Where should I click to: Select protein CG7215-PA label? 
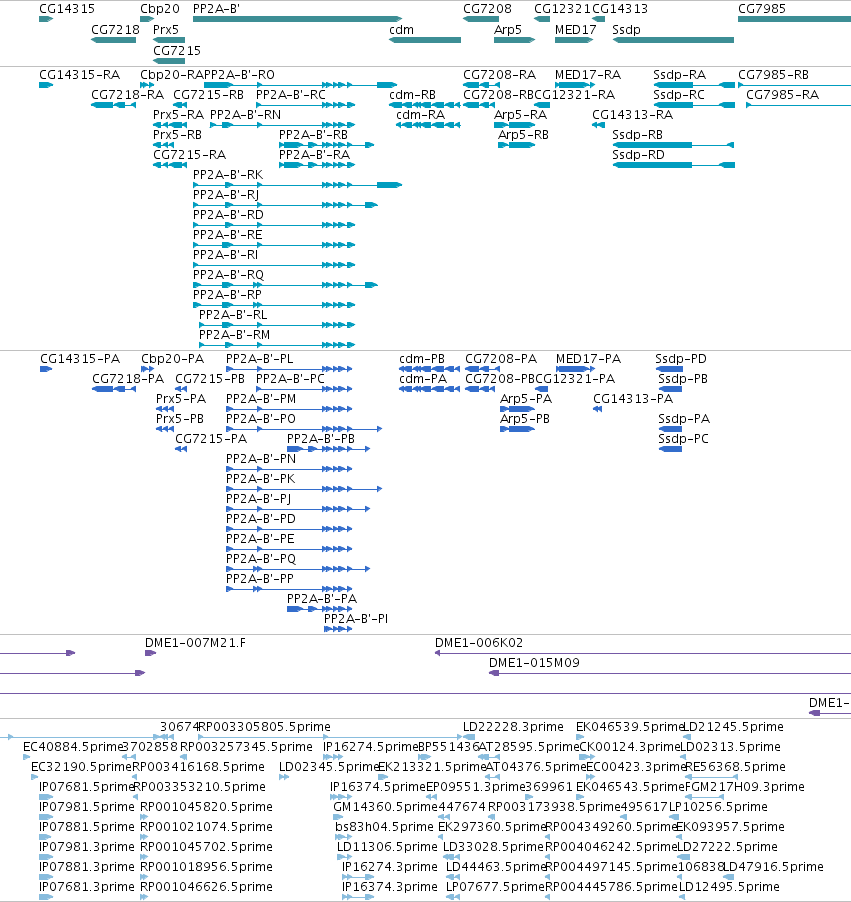[x=211, y=438]
